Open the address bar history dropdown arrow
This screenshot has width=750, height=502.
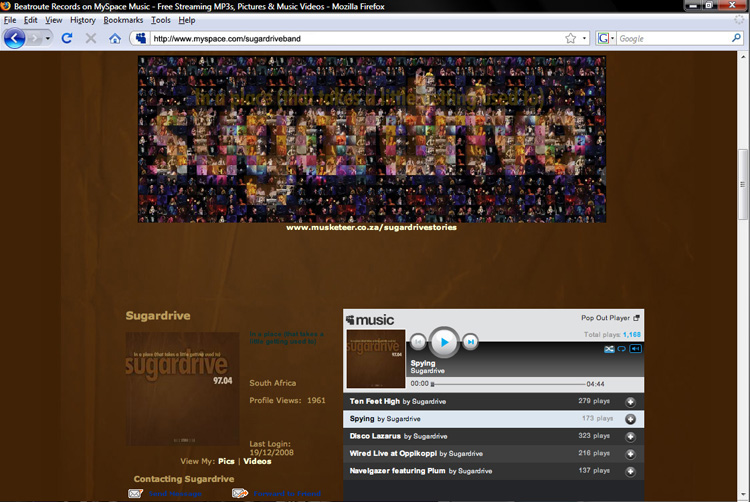click(x=584, y=38)
